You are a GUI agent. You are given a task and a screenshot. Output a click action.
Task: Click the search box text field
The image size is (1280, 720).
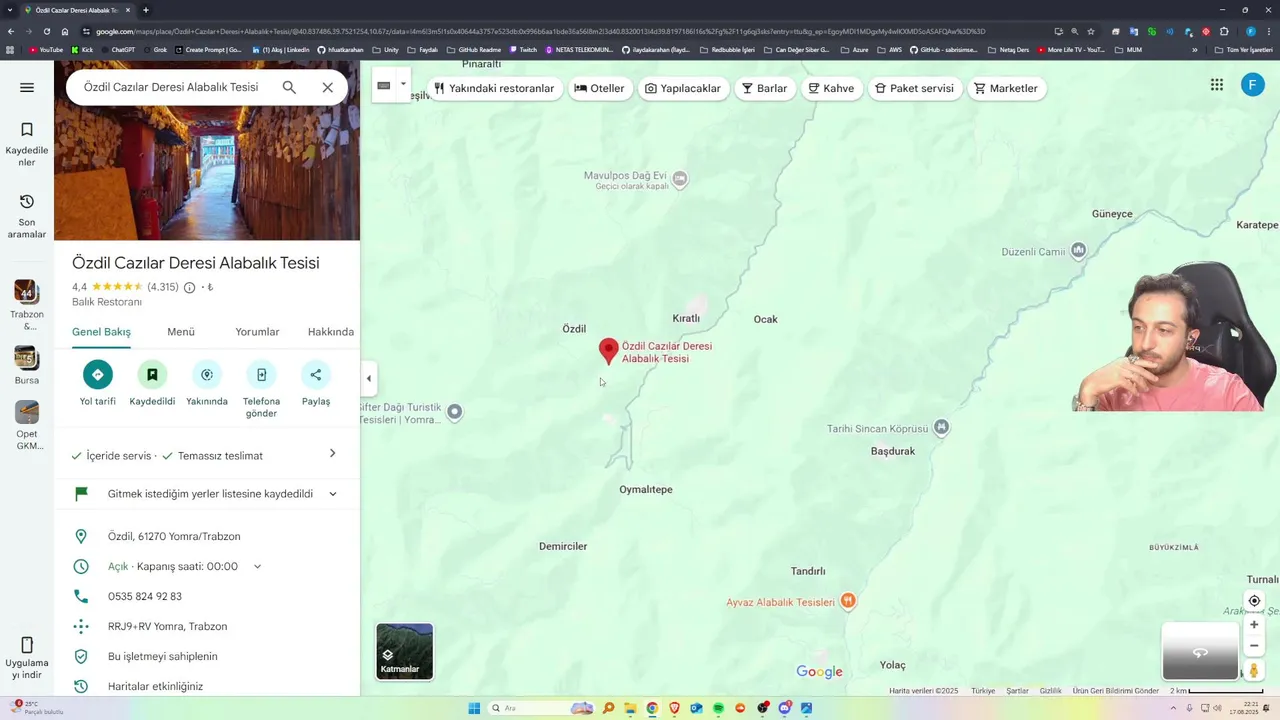pos(171,87)
